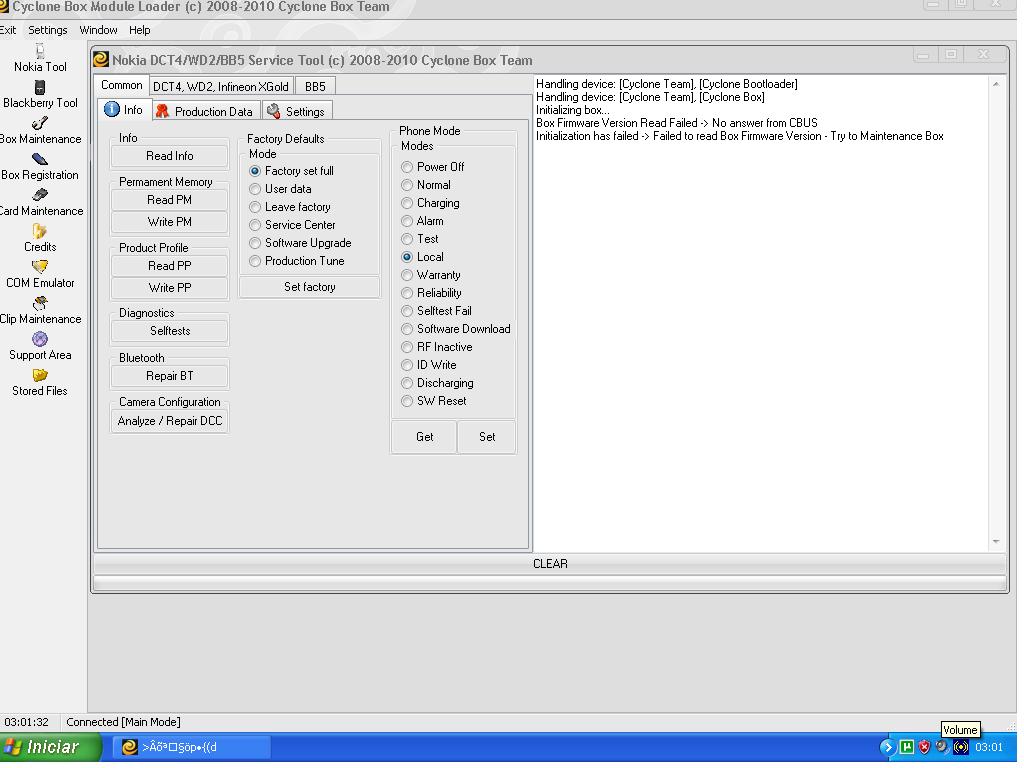Click the Cyclone taskbar application button

pyautogui.click(x=192, y=747)
